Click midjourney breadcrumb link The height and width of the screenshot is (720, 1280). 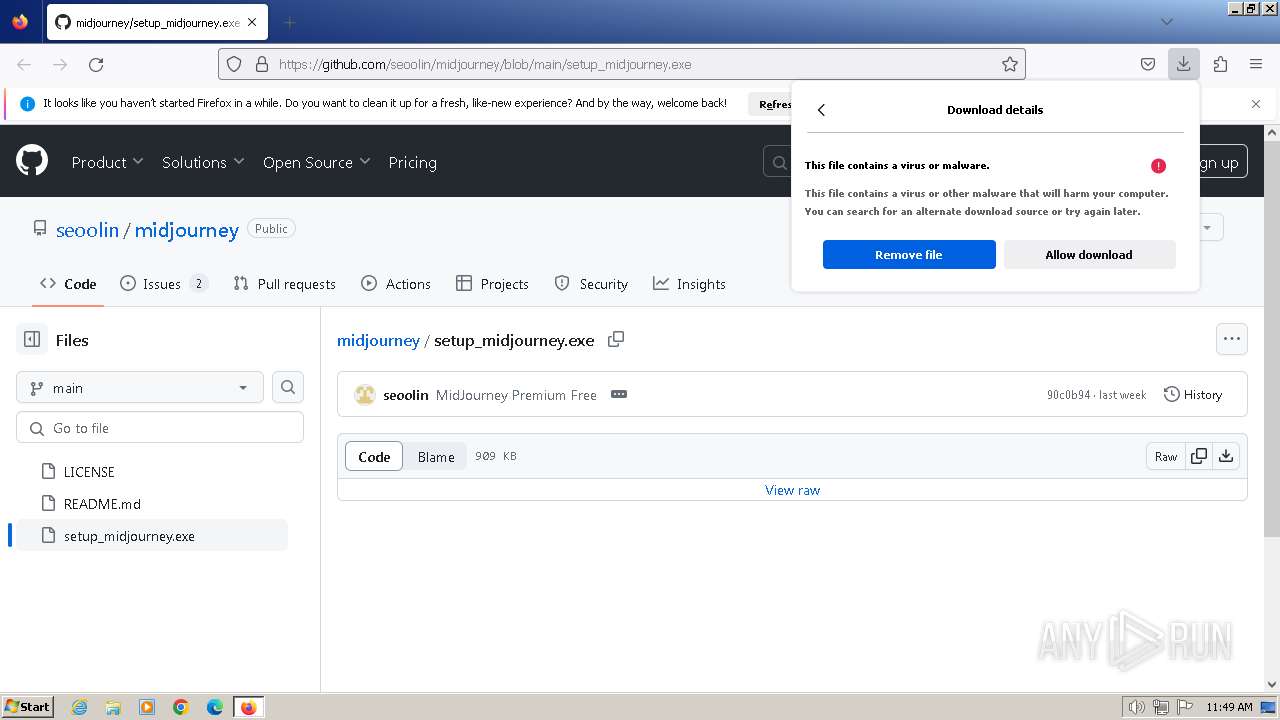click(x=378, y=340)
